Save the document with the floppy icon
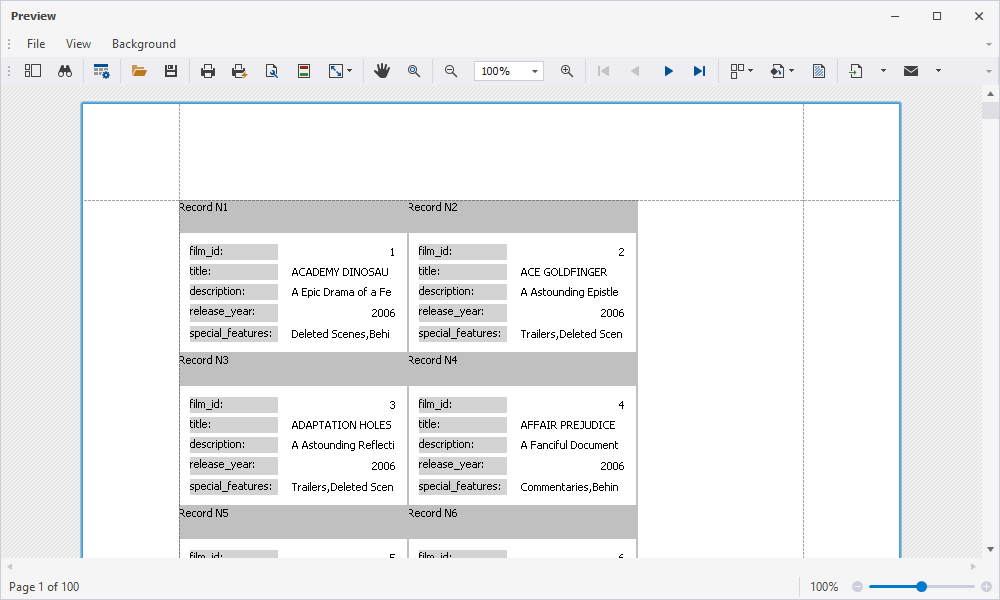Screen dimensions: 1000x600 coord(170,71)
